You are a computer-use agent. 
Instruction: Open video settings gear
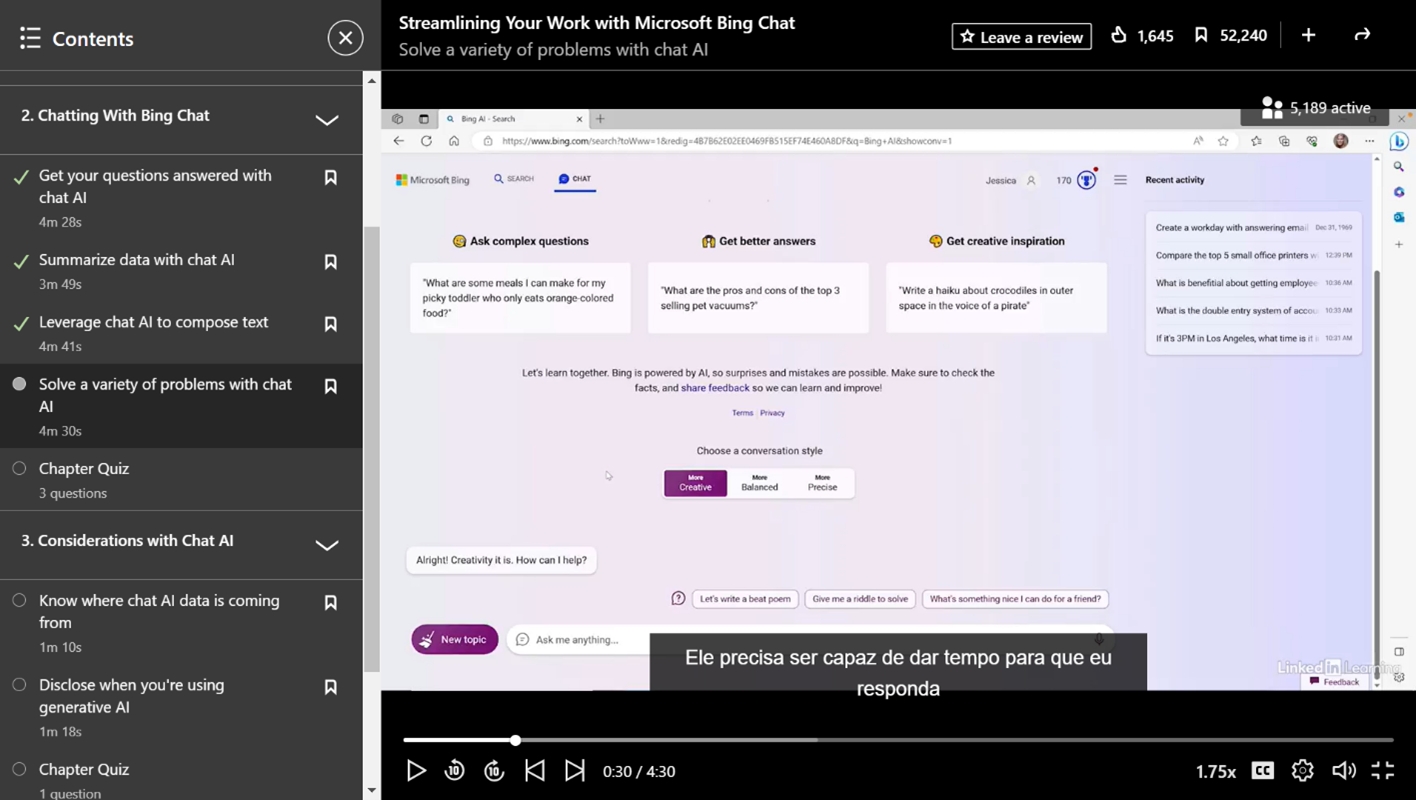pos(1302,771)
